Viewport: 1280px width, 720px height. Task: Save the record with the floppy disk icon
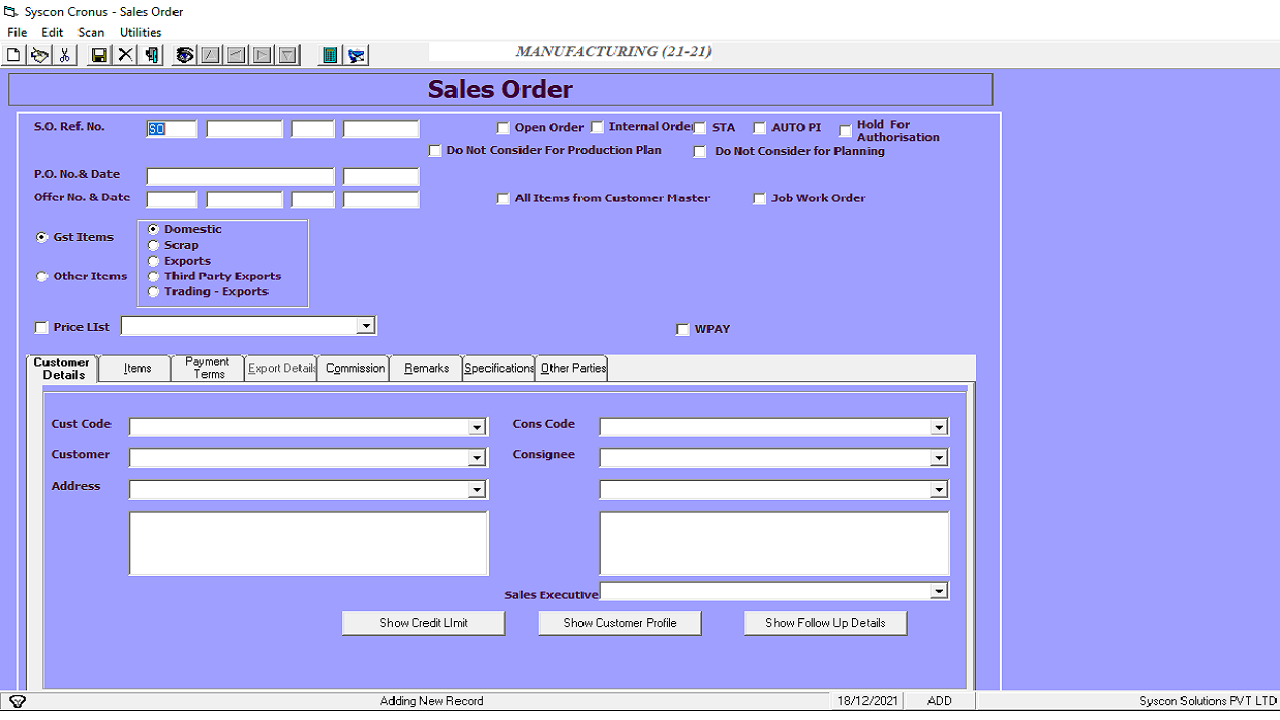click(99, 55)
